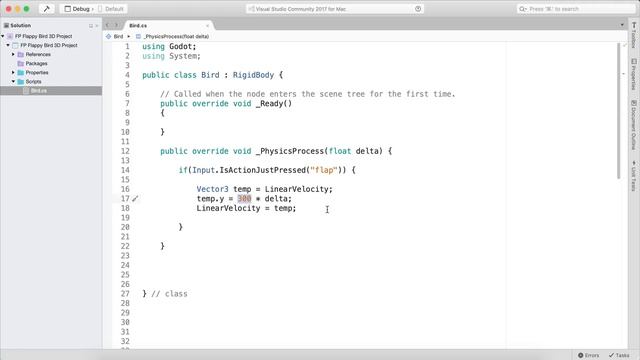The width and height of the screenshot is (640, 360).
Task: Click the highlighted 300 value on line 17
Action: [x=244, y=199]
